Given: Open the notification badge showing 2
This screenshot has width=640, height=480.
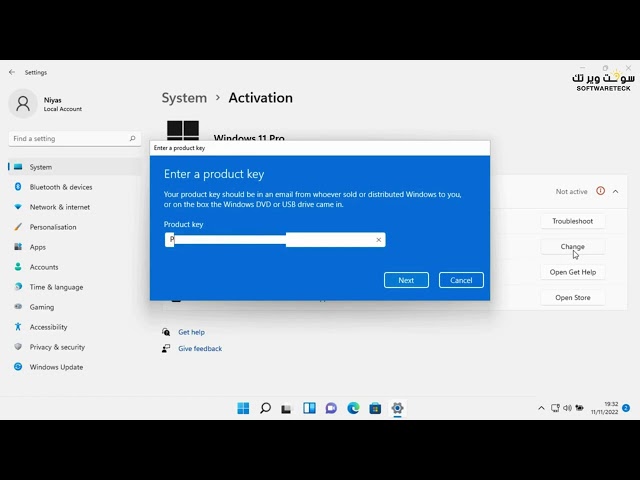Looking at the screenshot, I should pos(626,408).
